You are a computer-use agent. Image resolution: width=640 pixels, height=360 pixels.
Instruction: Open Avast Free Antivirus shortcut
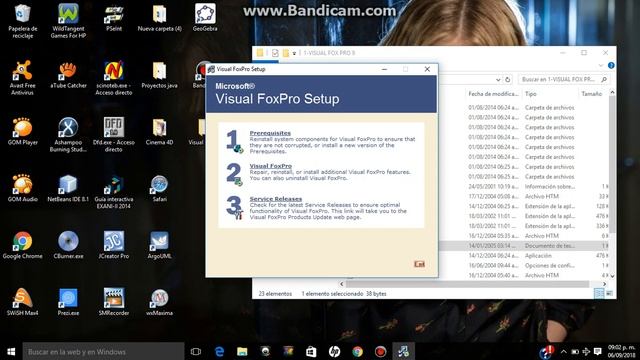pos(22,78)
